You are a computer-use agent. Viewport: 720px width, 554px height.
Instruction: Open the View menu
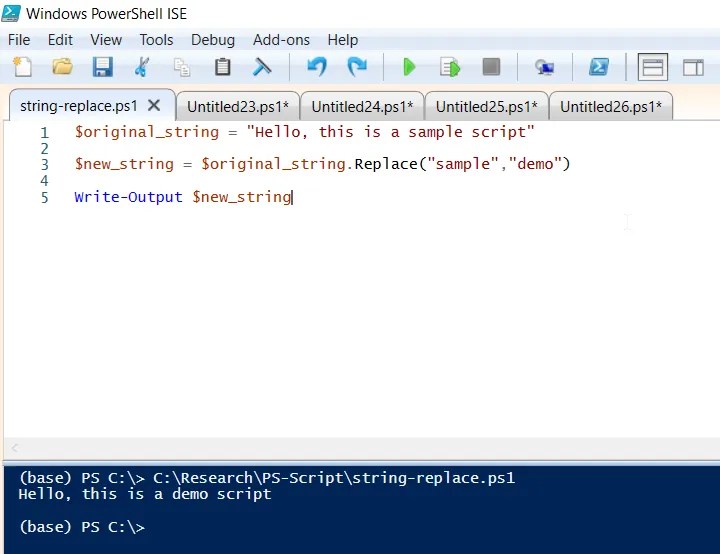(106, 40)
